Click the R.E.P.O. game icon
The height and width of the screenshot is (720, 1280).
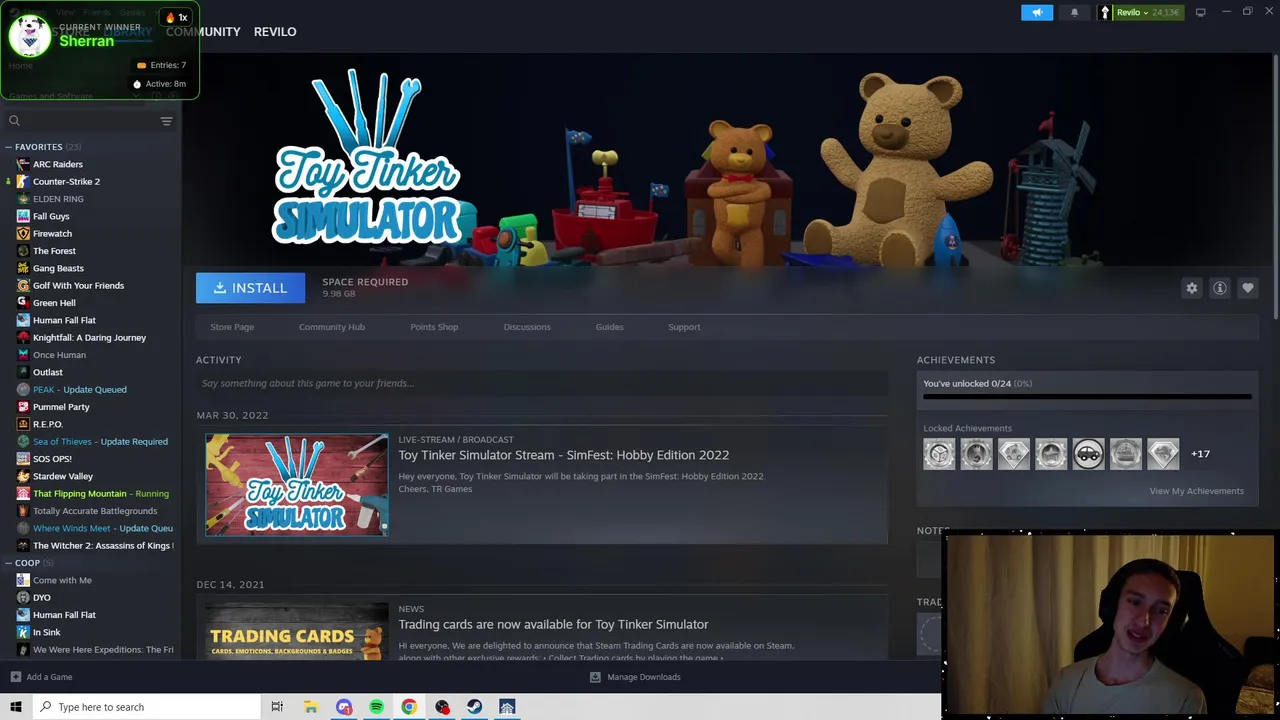tap(23, 424)
